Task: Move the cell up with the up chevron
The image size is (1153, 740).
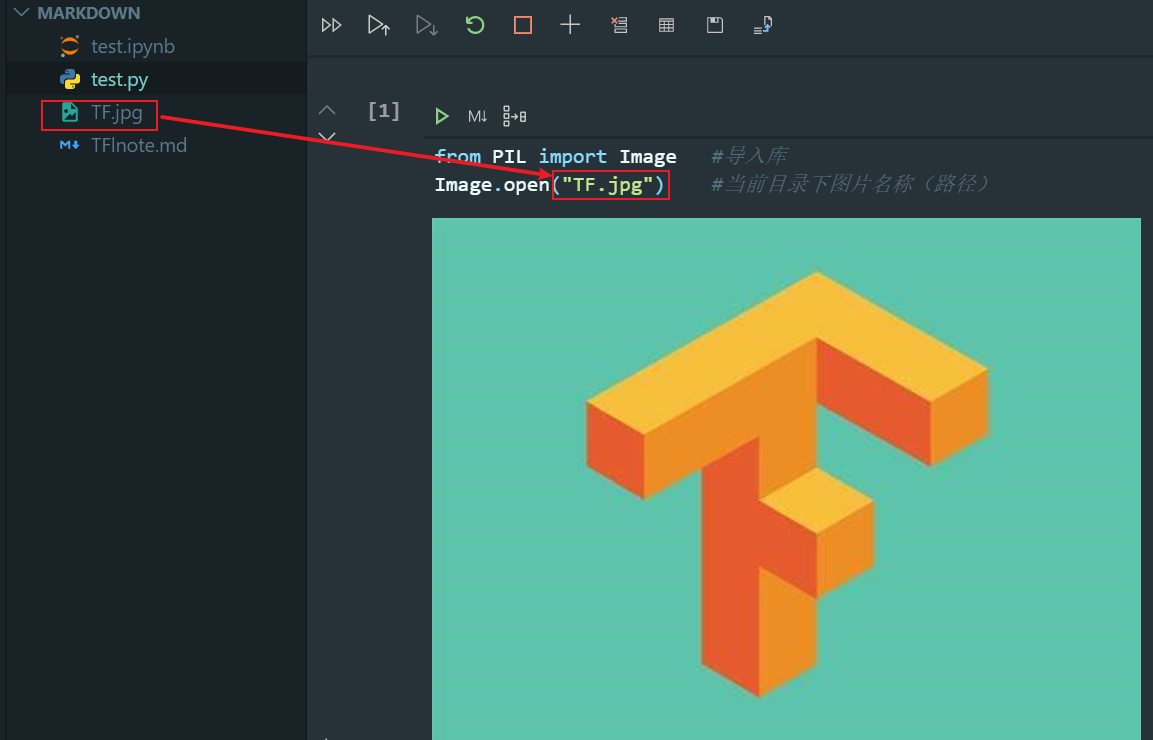Action: click(x=327, y=110)
